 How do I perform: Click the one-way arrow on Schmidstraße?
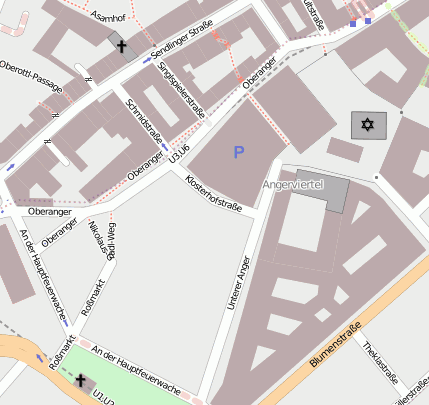pyautogui.click(x=164, y=146)
